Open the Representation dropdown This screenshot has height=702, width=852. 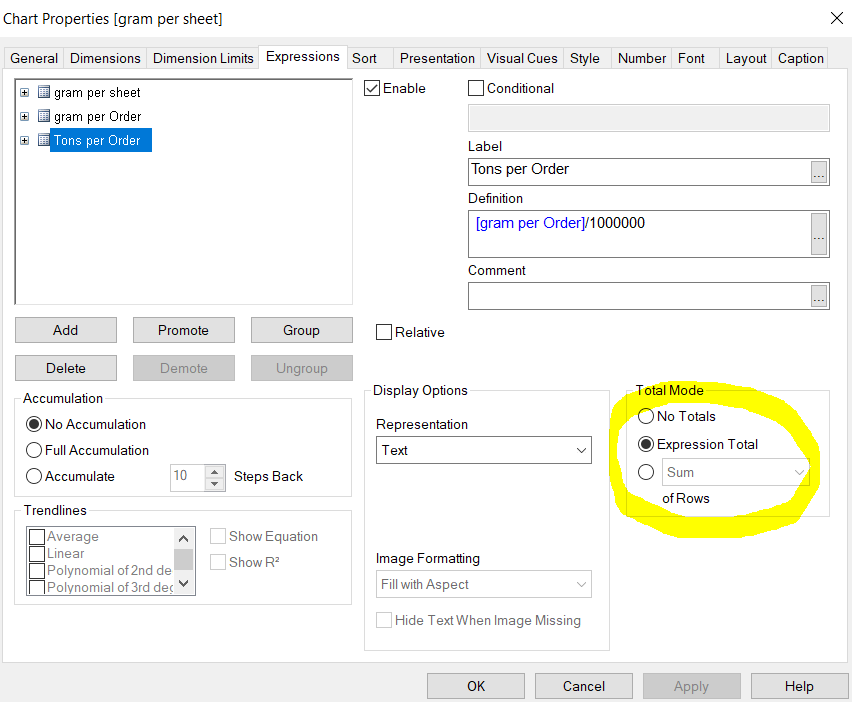pyautogui.click(x=483, y=450)
